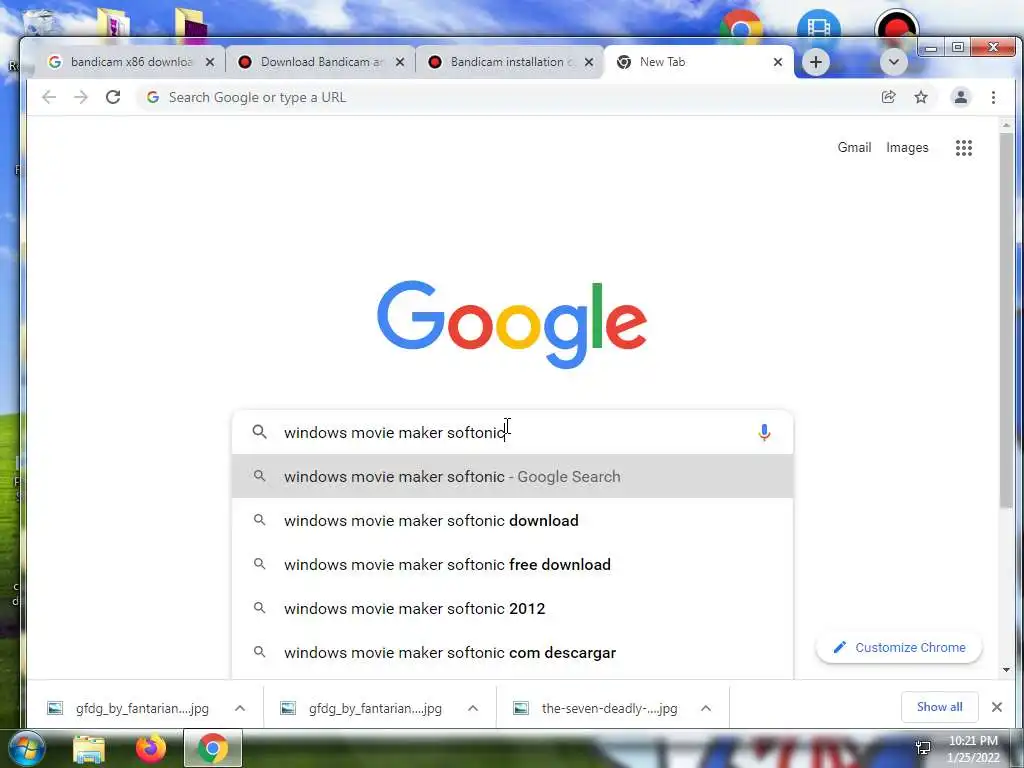Select suggestion 'softonic free download'

tap(513, 564)
